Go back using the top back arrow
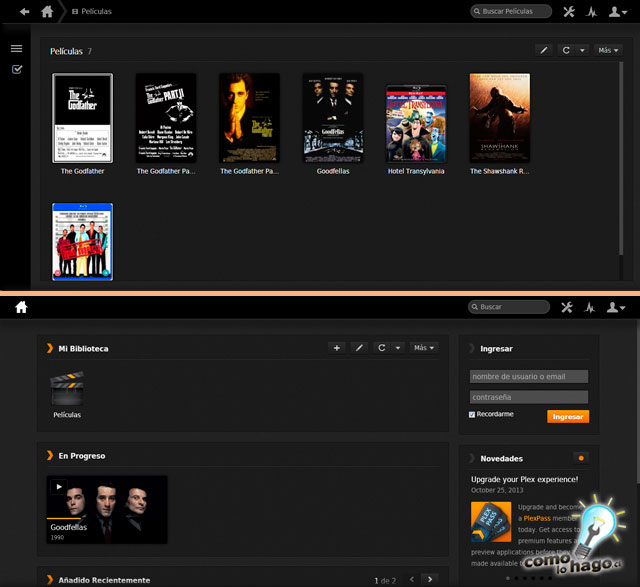The image size is (640, 587). point(24,11)
